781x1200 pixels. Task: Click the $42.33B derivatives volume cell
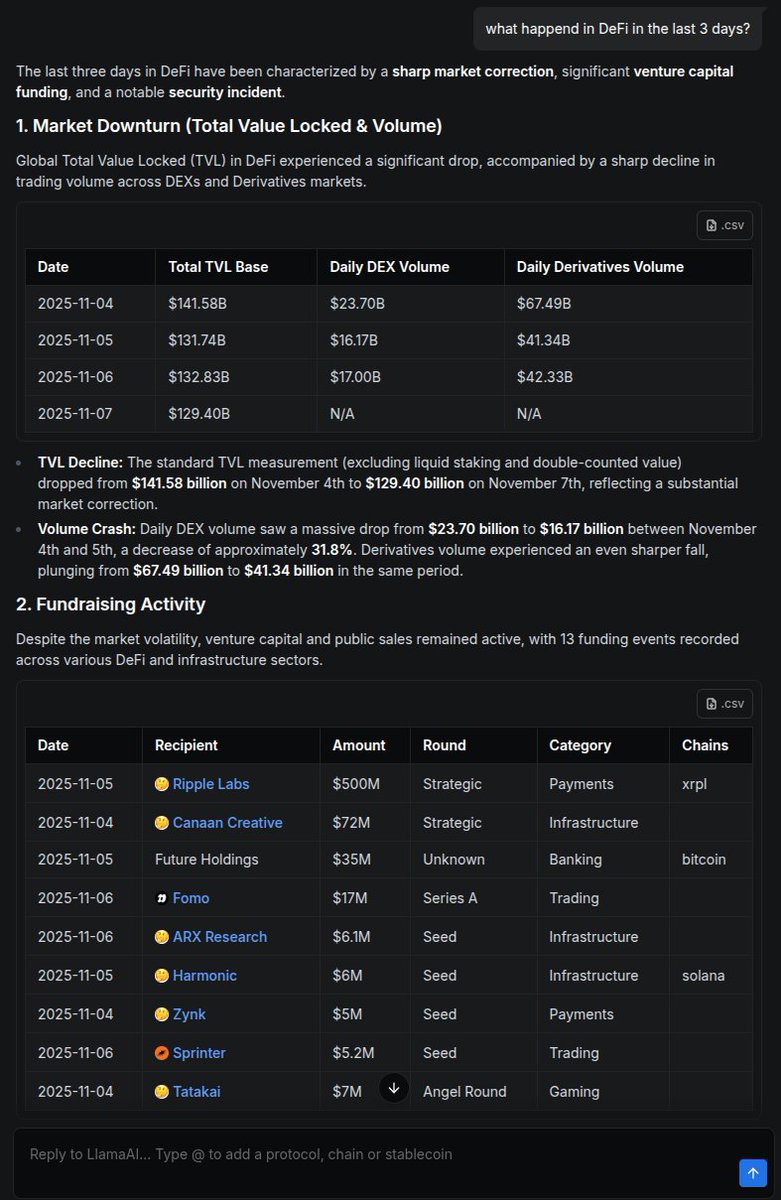tap(628, 377)
